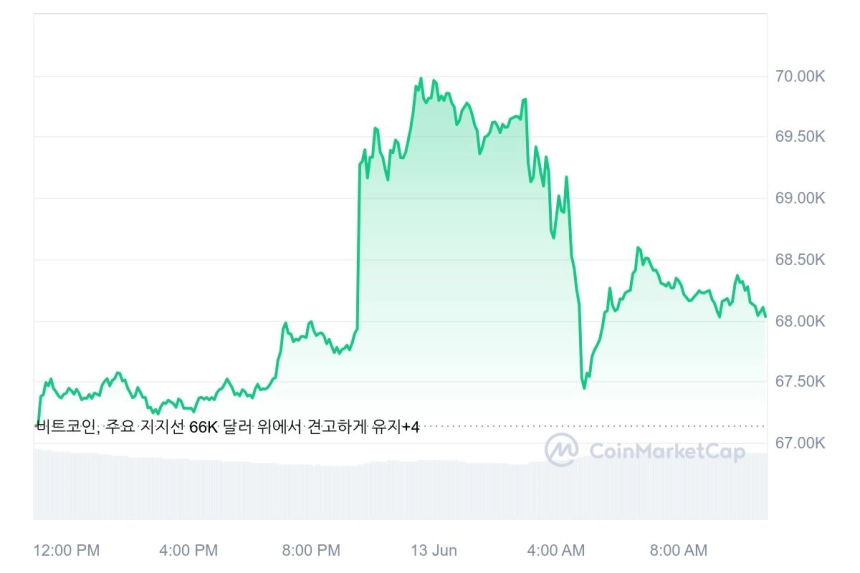This screenshot has height=573, width=860.
Task: Click the 68.00K price axis label
Action: tap(800, 321)
